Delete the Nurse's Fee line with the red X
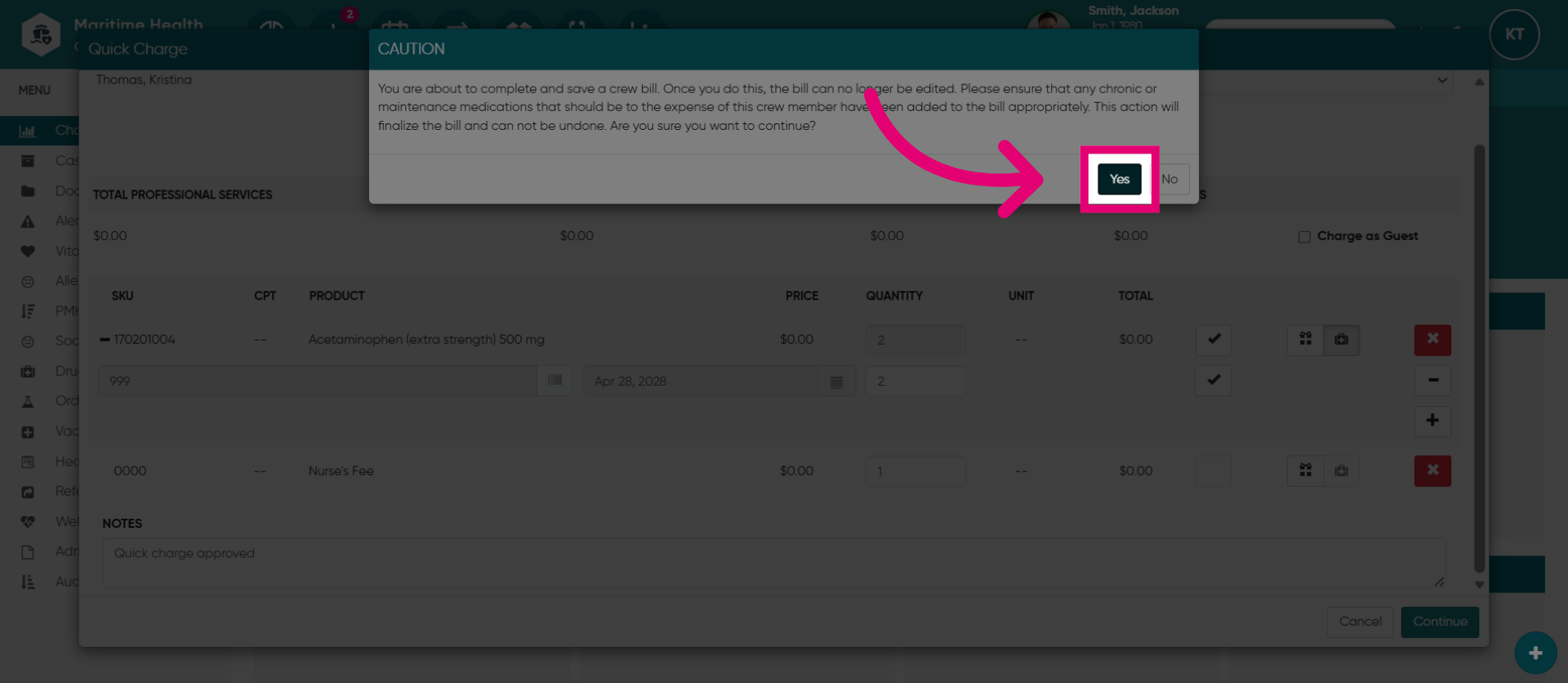 point(1432,471)
